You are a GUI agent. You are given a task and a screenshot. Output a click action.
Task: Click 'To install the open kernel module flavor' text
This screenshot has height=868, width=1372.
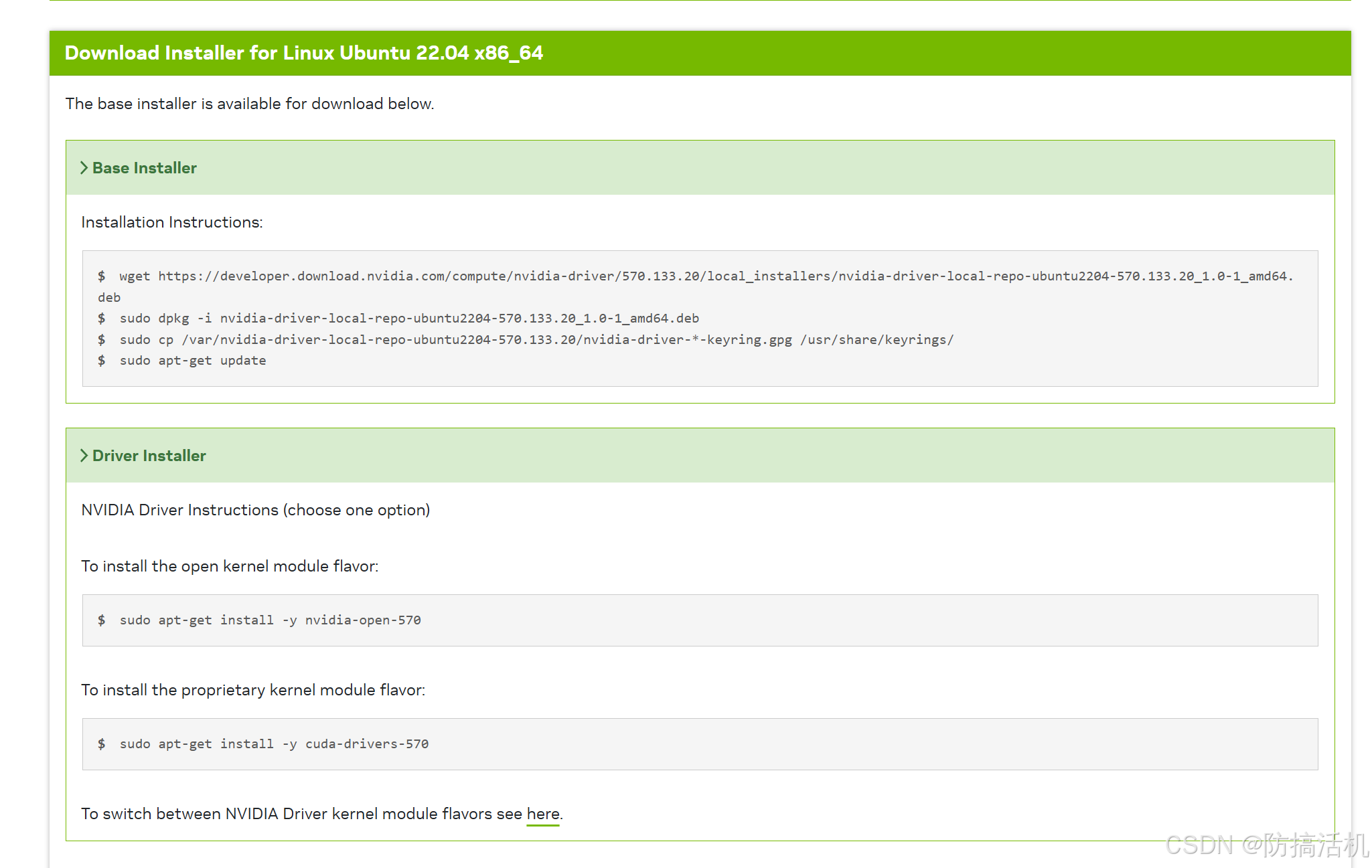230,566
